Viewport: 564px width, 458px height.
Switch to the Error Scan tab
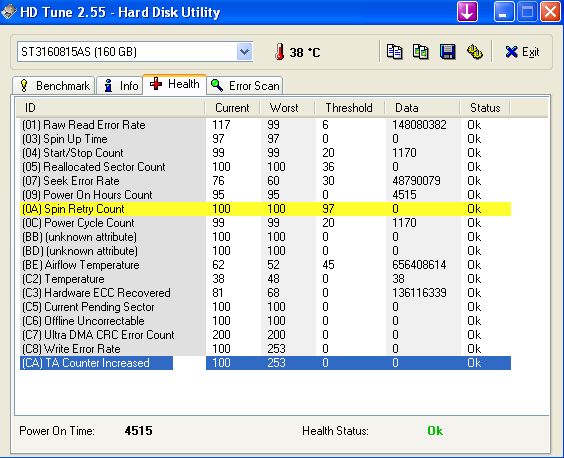point(245,86)
